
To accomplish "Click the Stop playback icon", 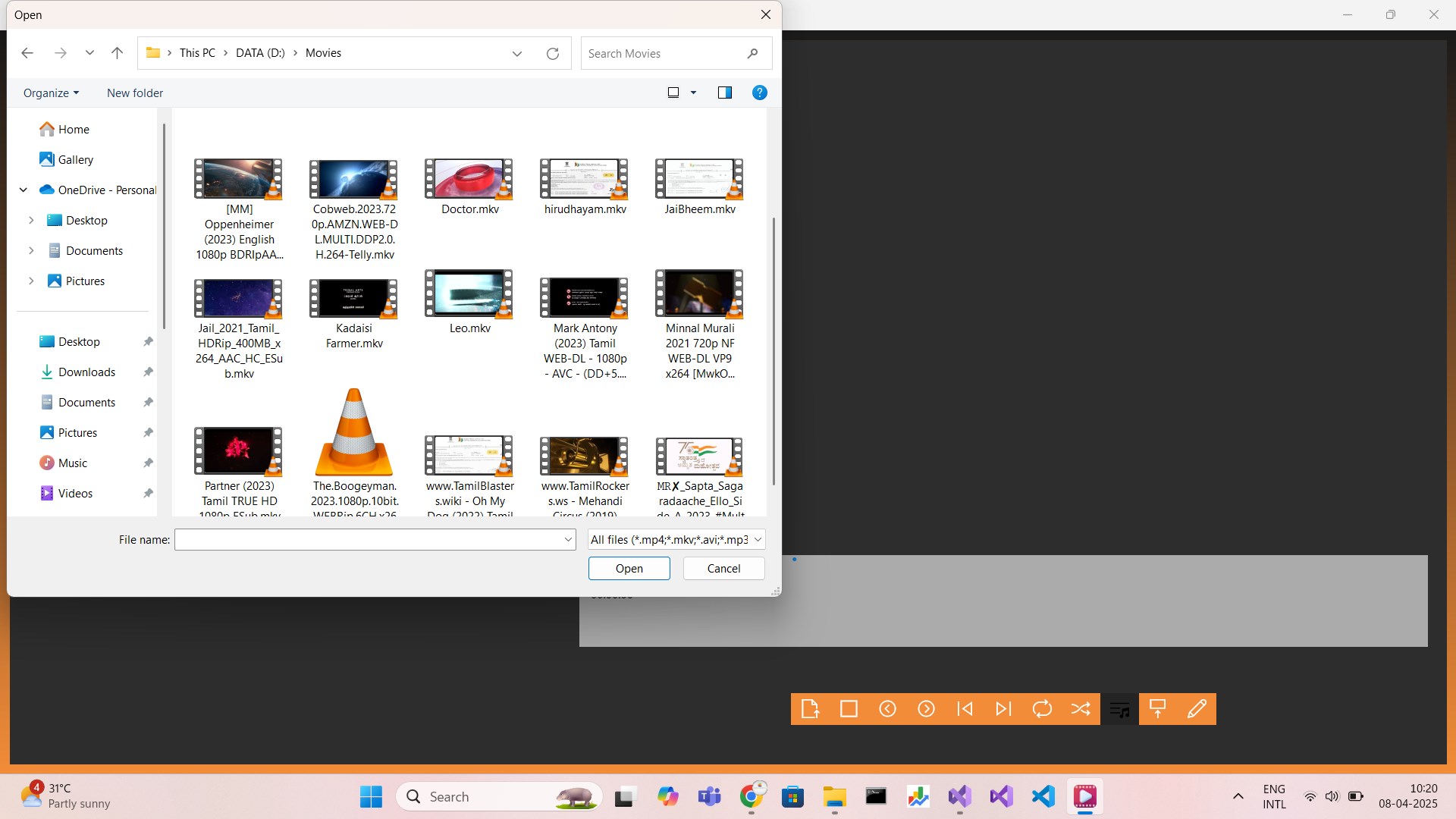I will click(x=849, y=709).
